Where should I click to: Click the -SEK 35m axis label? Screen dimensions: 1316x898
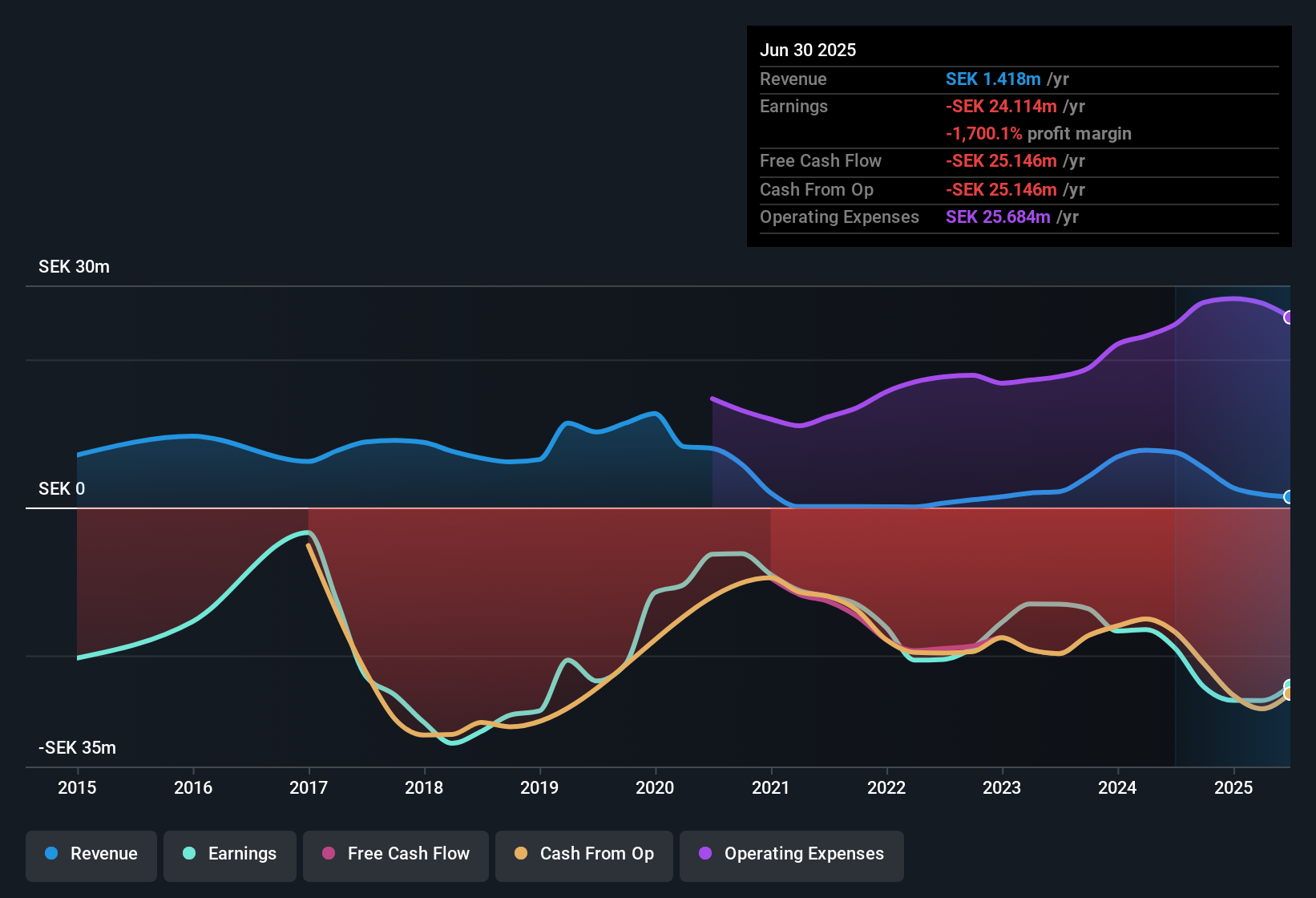(x=77, y=748)
